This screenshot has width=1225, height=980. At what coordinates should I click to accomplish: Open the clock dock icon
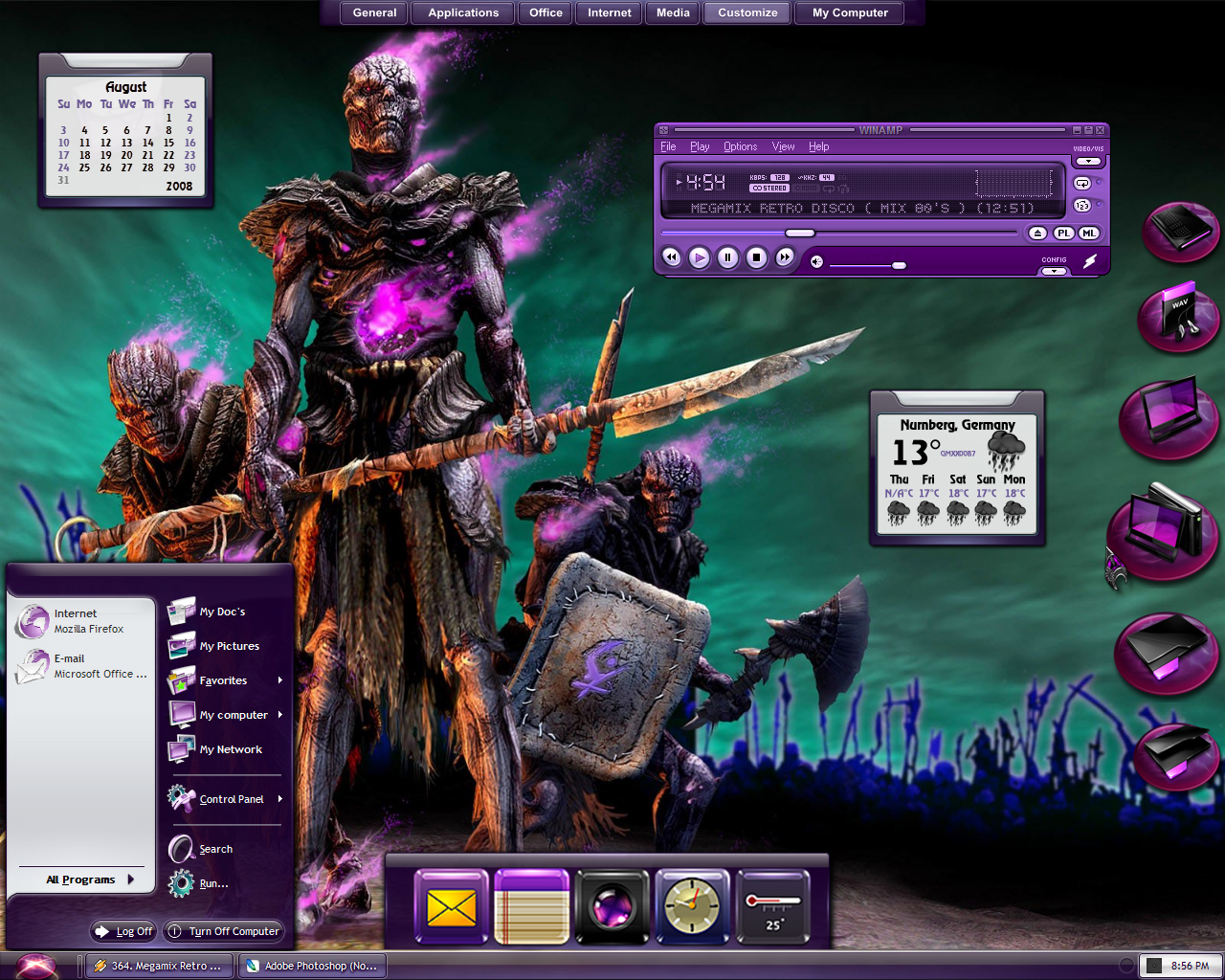click(x=692, y=907)
